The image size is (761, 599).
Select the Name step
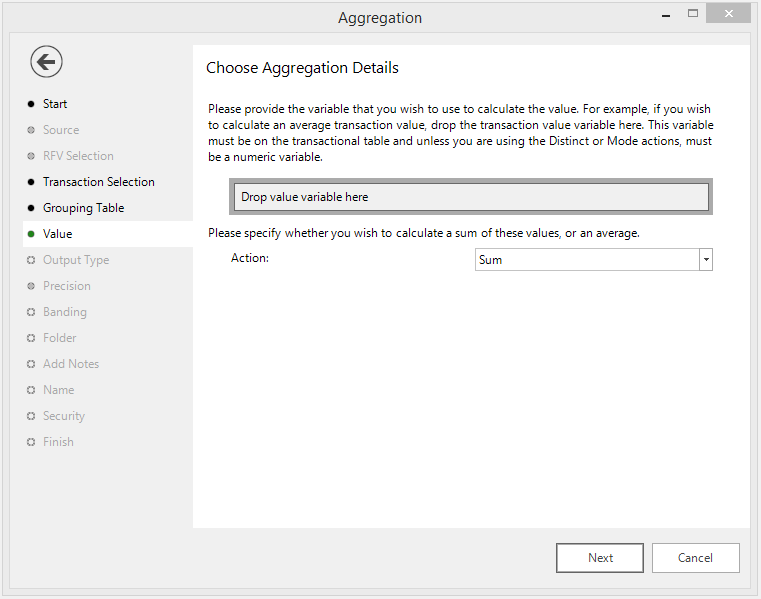(x=58, y=390)
